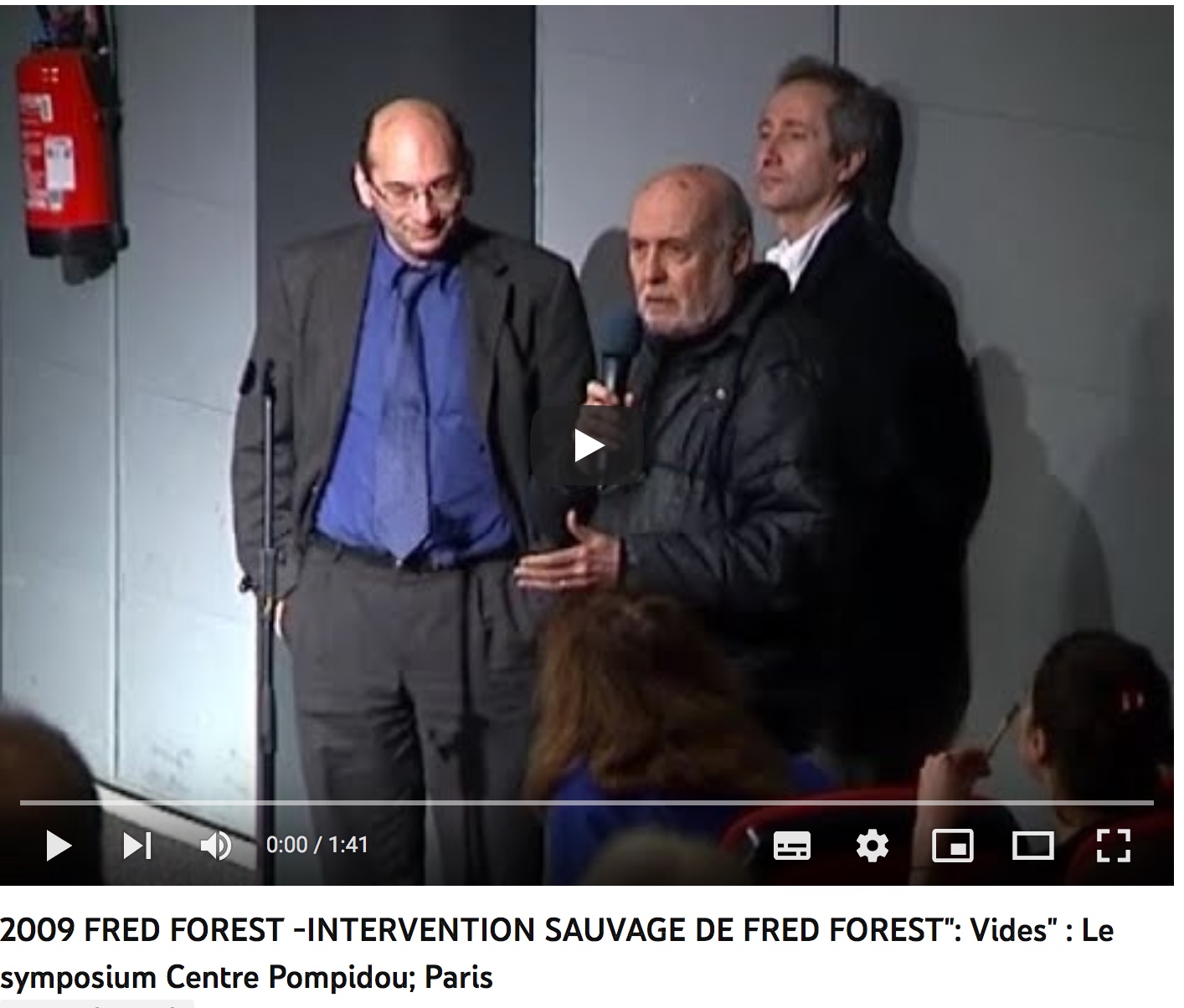Open the settings gear menu
Screen dimensions: 1184x1008
872,846
